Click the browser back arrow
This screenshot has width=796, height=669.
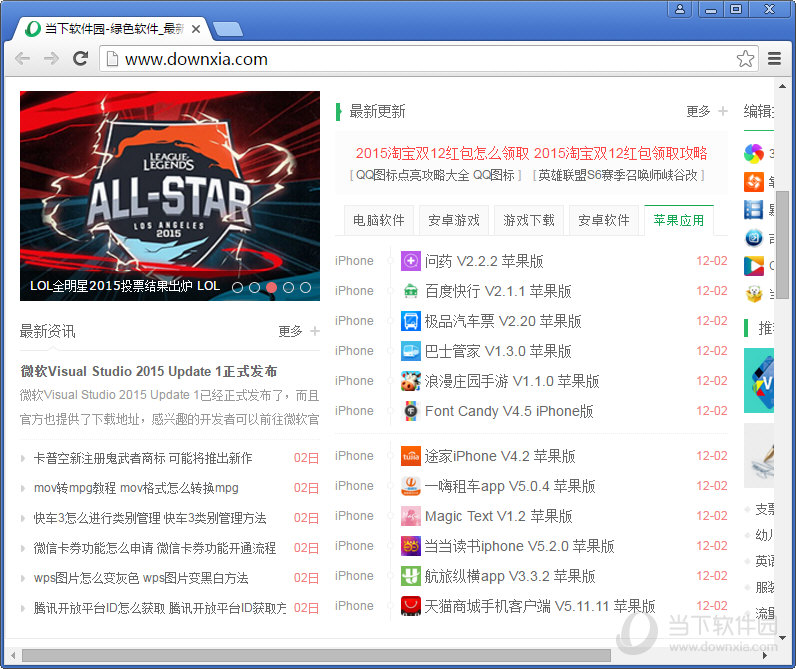pyautogui.click(x=22, y=59)
